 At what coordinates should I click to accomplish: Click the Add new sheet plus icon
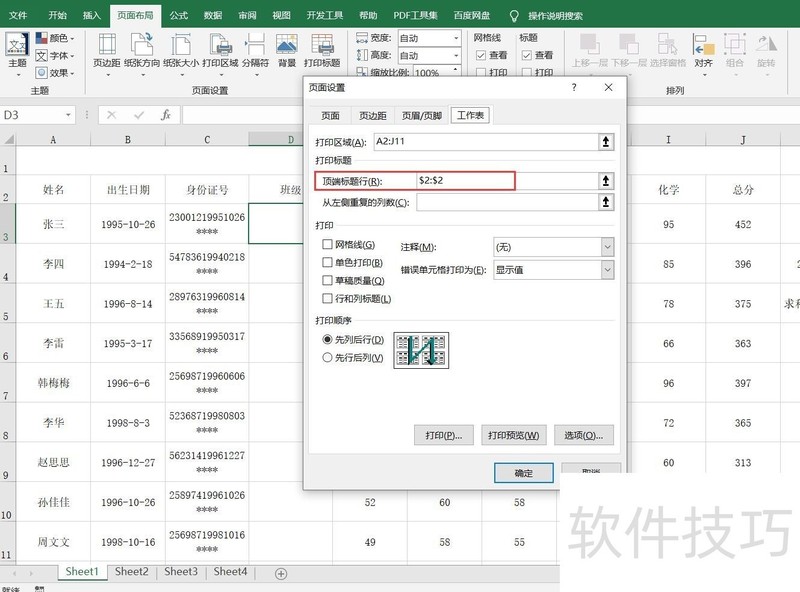(x=281, y=574)
